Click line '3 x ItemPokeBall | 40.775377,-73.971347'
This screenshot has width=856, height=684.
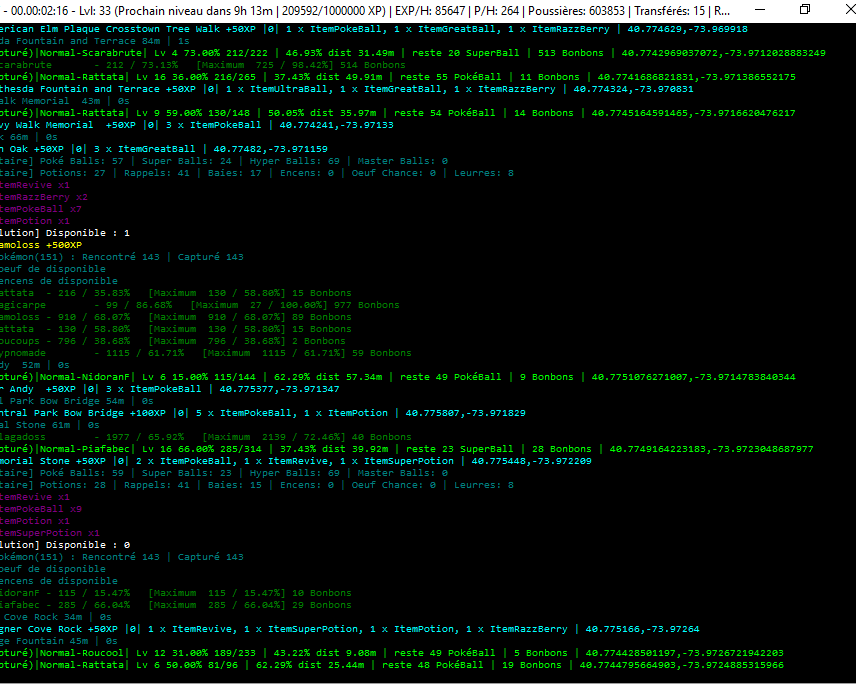point(170,389)
